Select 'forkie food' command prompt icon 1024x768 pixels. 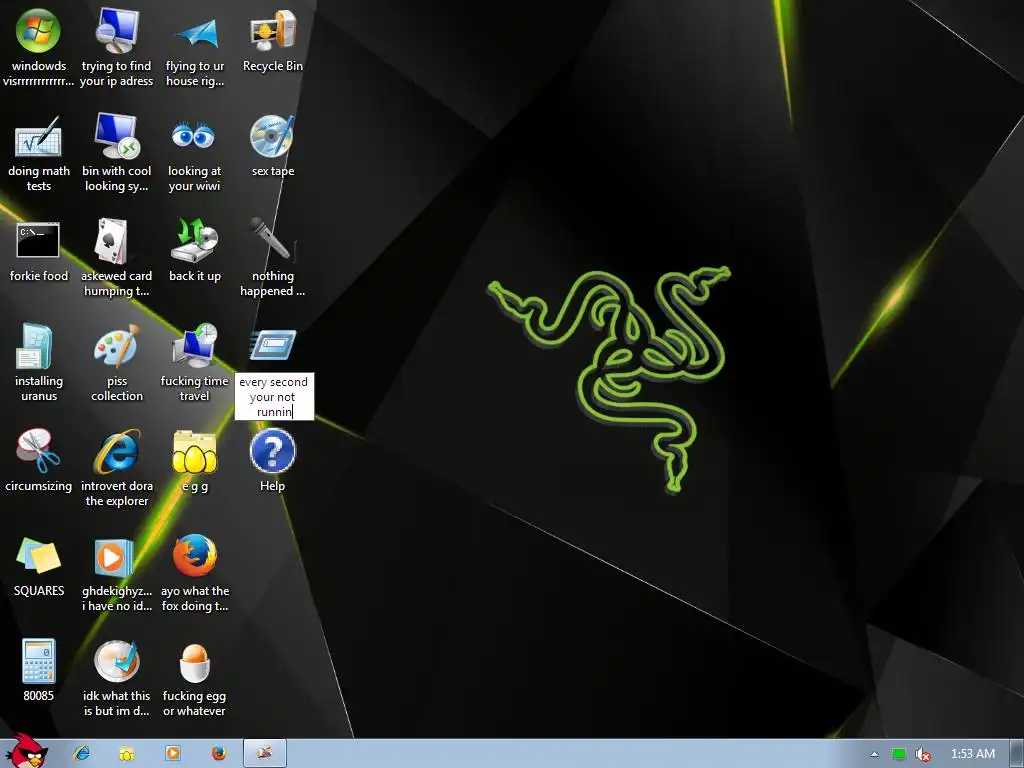click(39, 241)
